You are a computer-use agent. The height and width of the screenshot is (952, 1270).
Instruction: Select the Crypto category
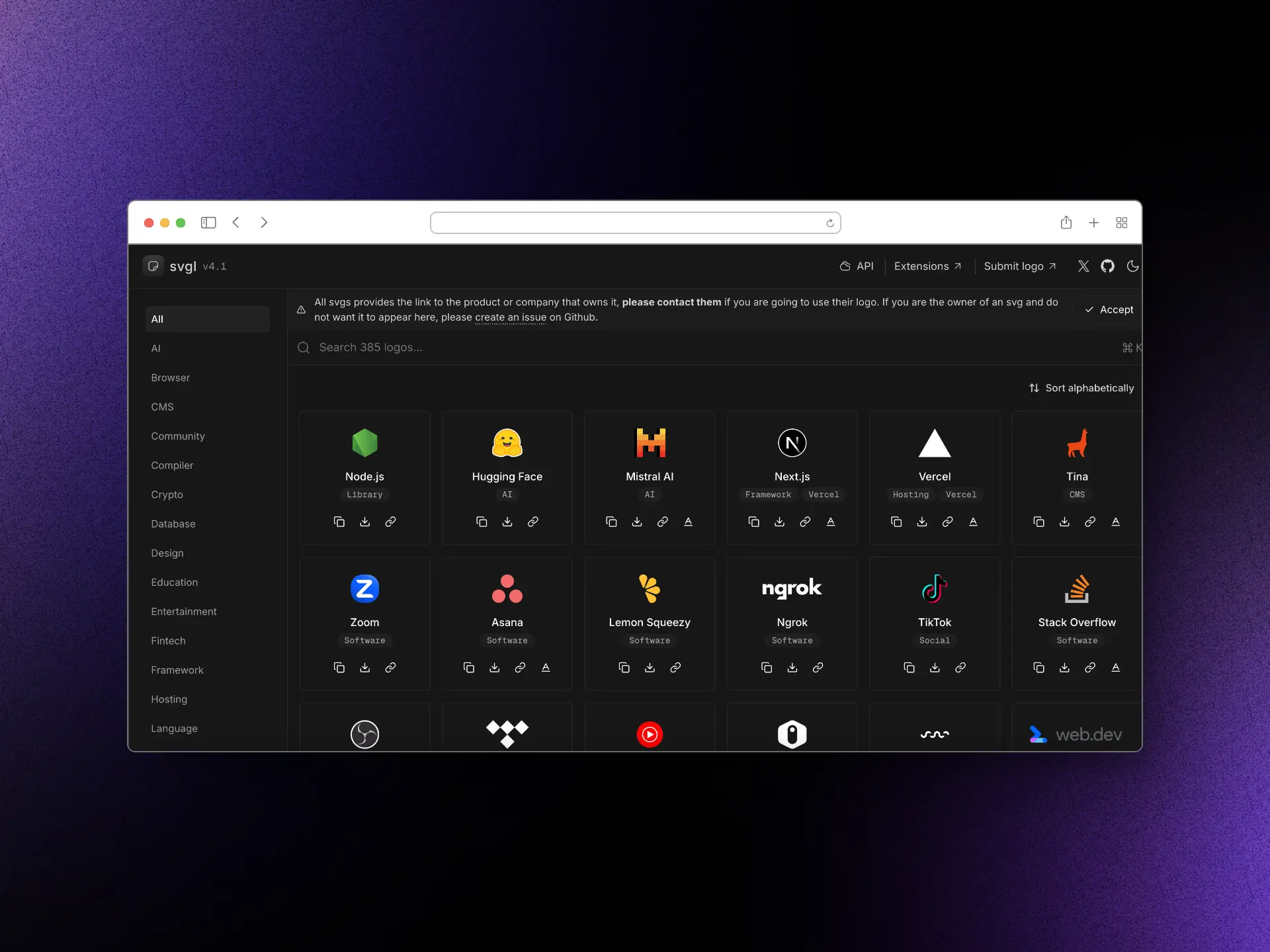pyautogui.click(x=208, y=495)
